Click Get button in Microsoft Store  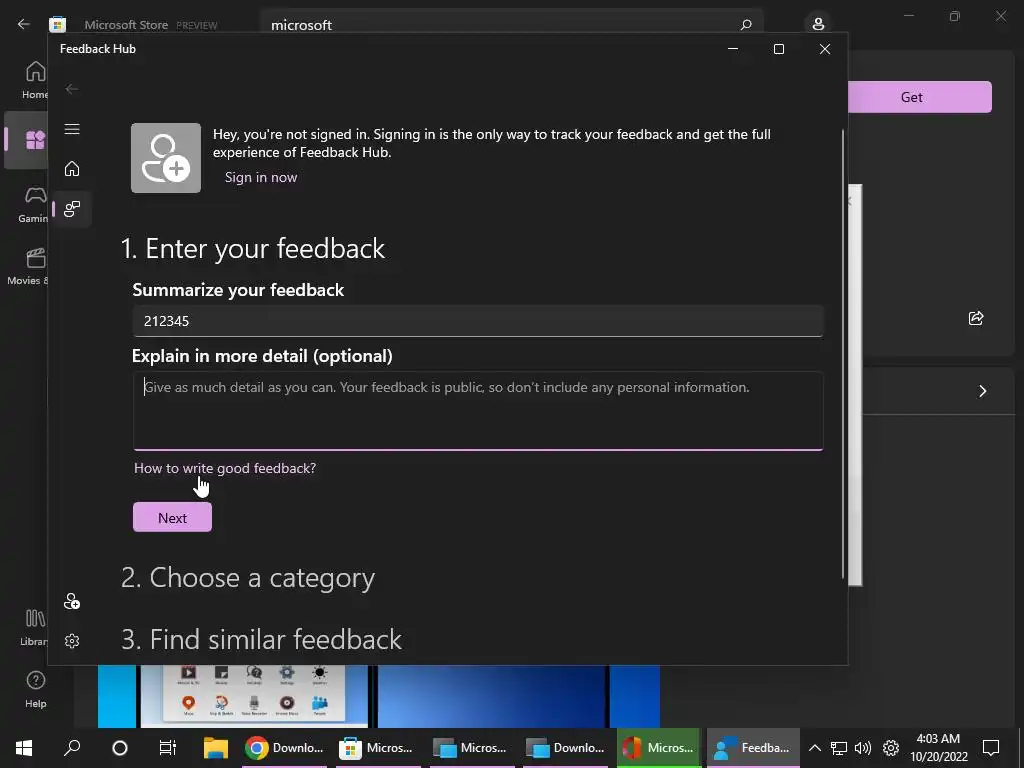point(920,97)
